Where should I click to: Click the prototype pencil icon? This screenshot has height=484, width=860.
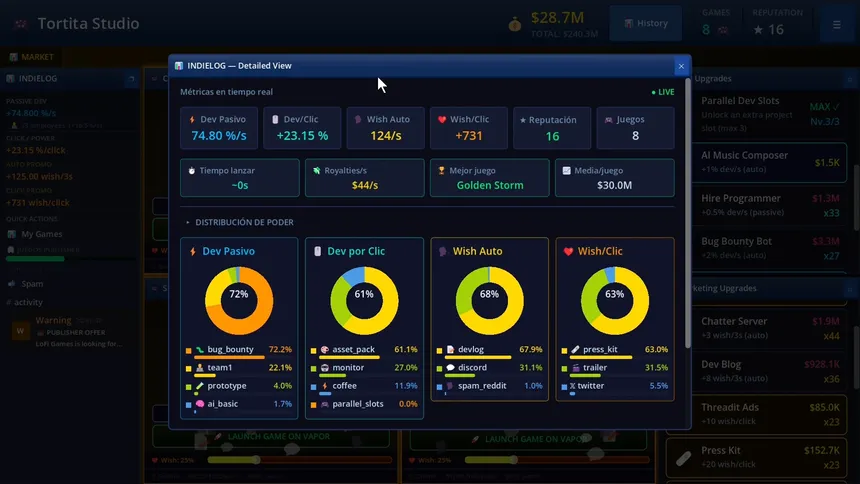coord(200,386)
